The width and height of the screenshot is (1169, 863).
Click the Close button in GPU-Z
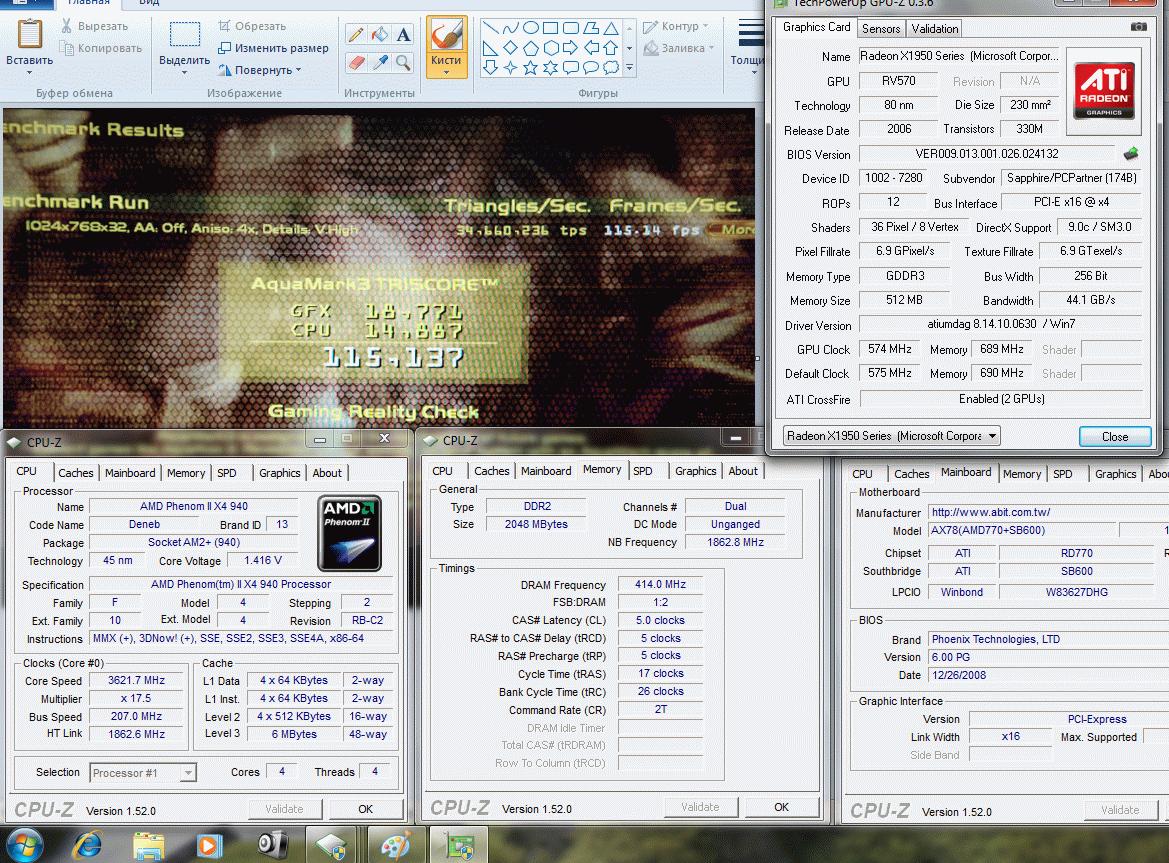(1115, 437)
